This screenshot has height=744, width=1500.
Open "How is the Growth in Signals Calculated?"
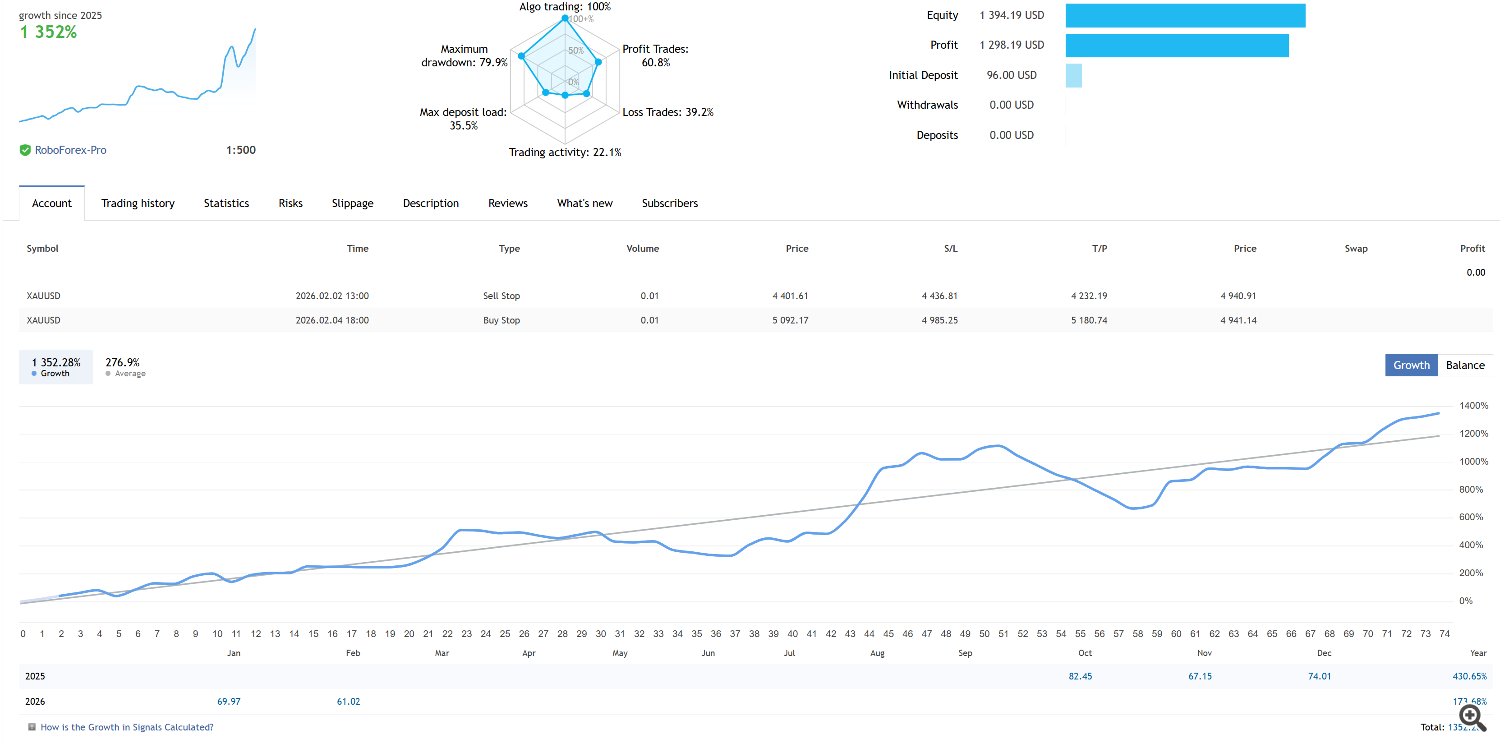point(127,728)
